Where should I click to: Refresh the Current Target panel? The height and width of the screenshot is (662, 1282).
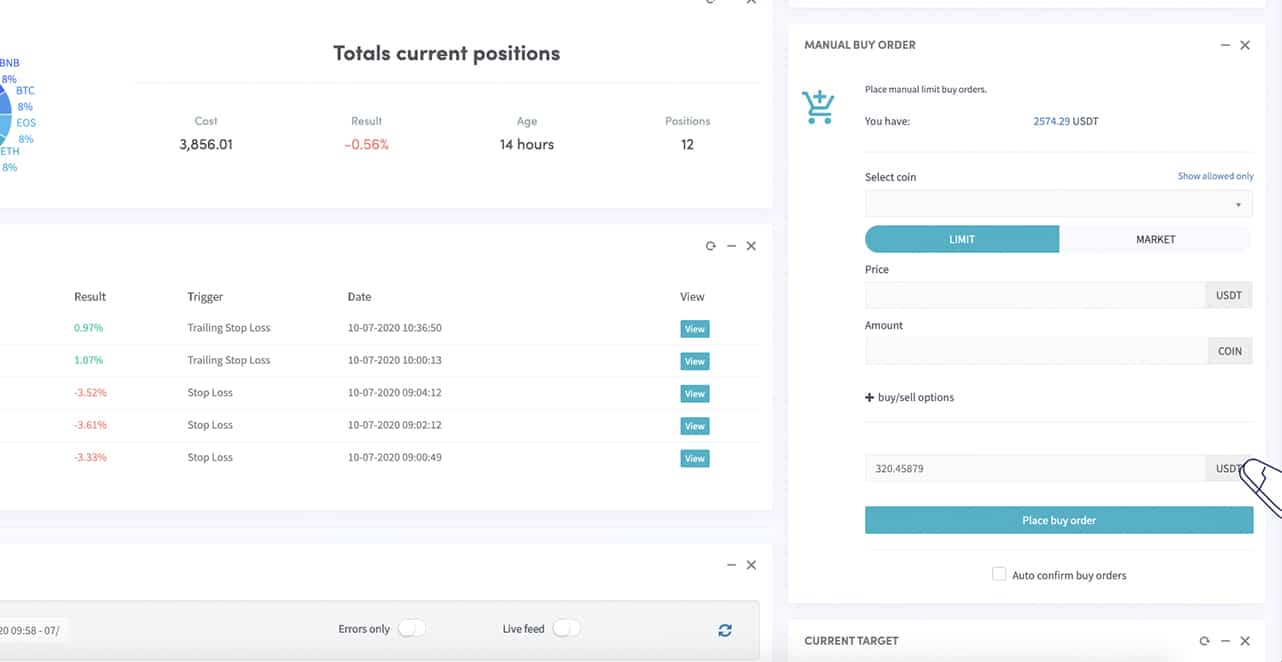point(1204,641)
